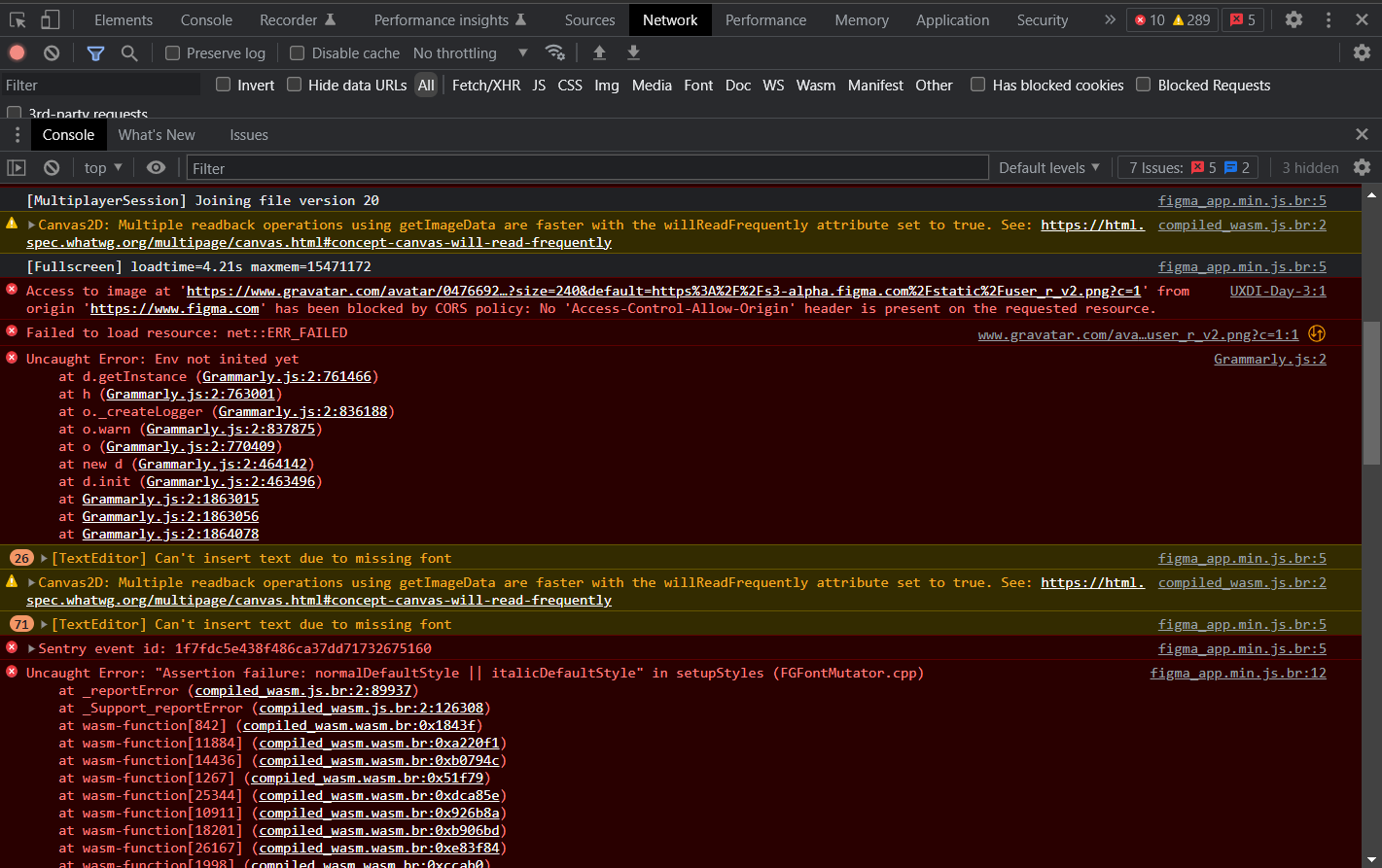Expand the Sentry event id message
The image size is (1382, 868).
31,648
